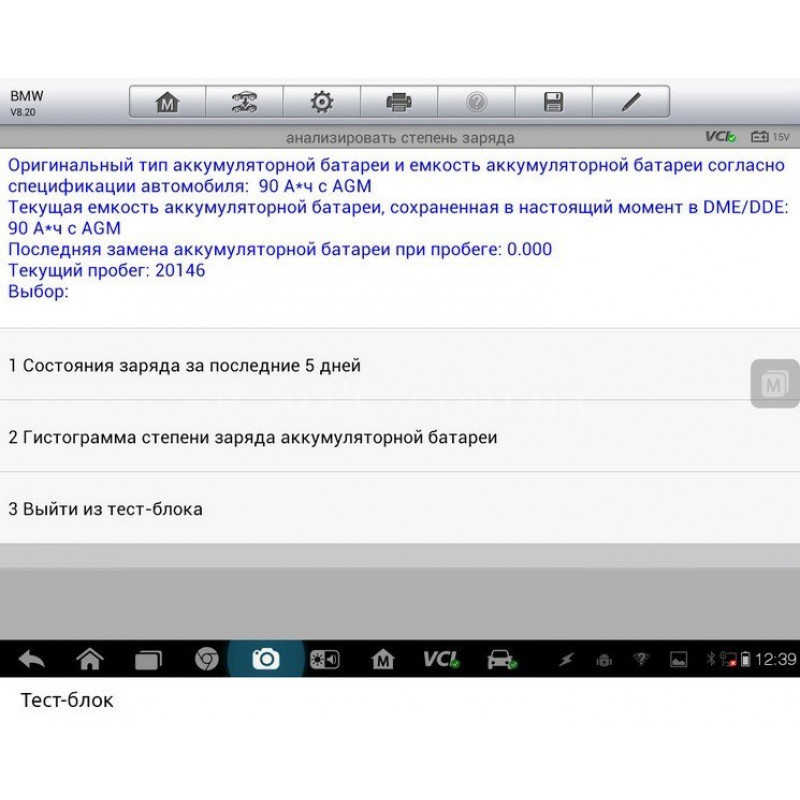Tap the pencil data logging icon
Image resolution: width=800 pixels, height=800 pixels.
(630, 102)
